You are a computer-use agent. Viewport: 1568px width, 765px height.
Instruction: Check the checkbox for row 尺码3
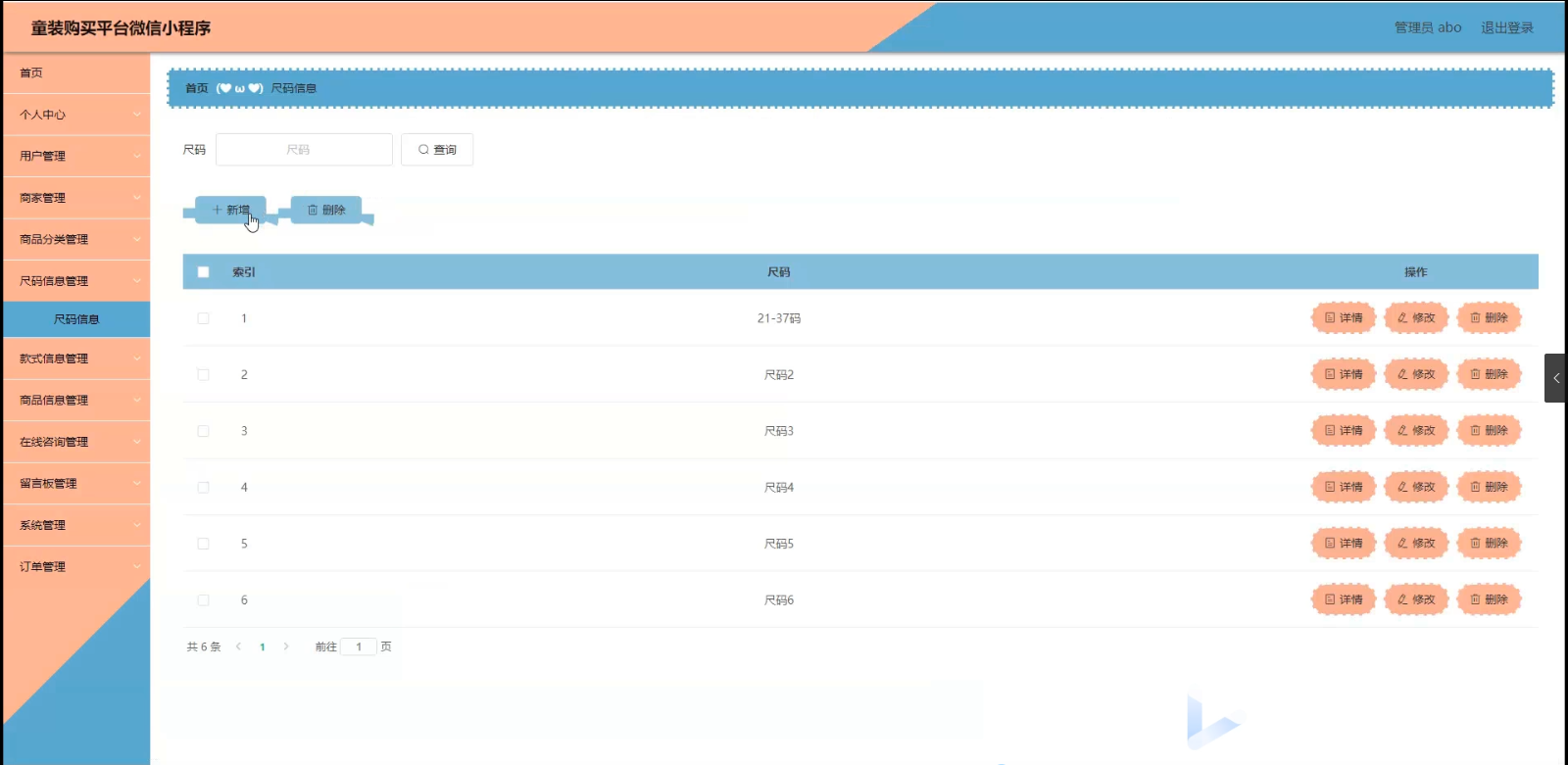[203, 431]
